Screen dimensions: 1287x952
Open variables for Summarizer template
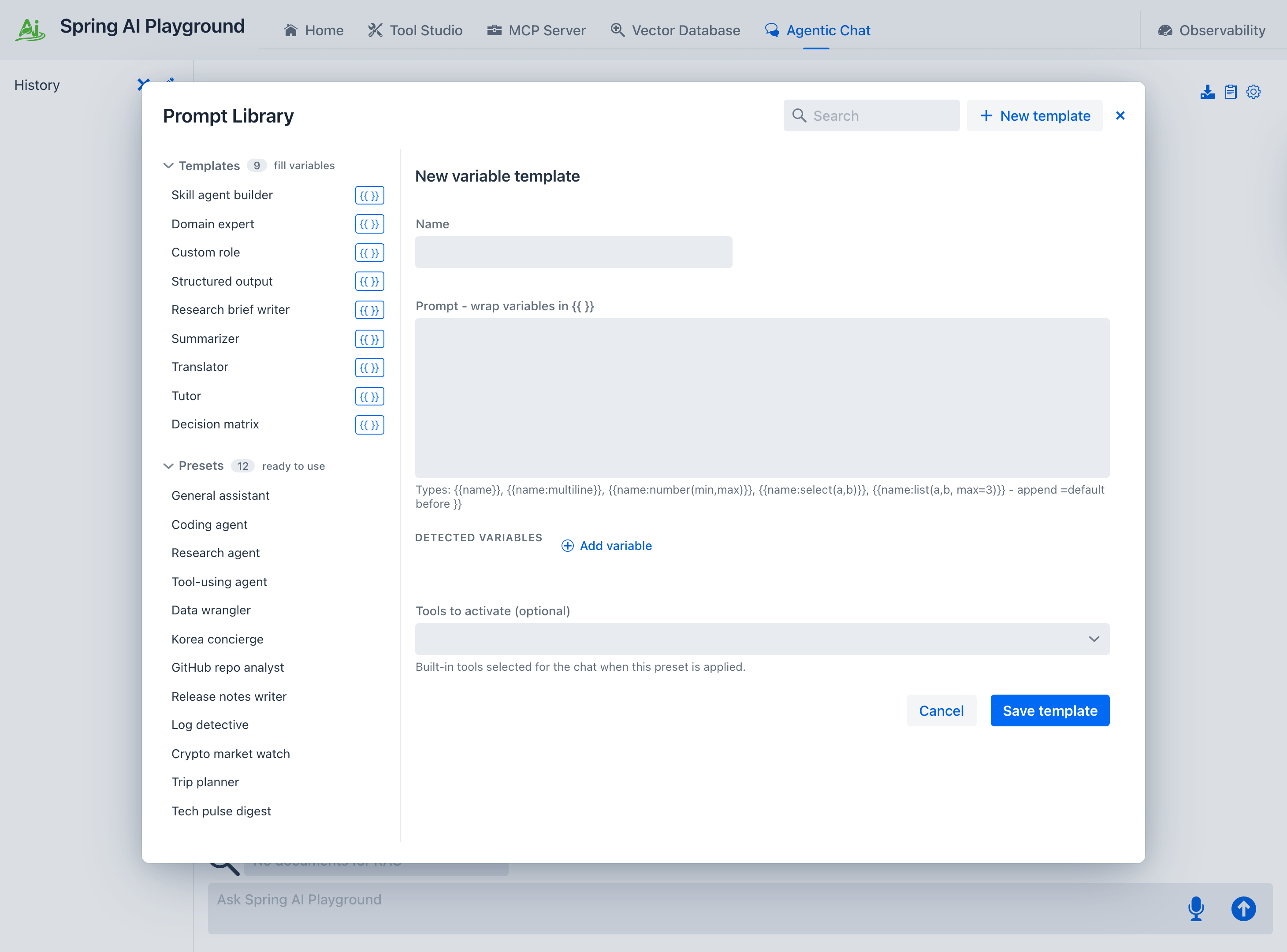click(x=369, y=339)
